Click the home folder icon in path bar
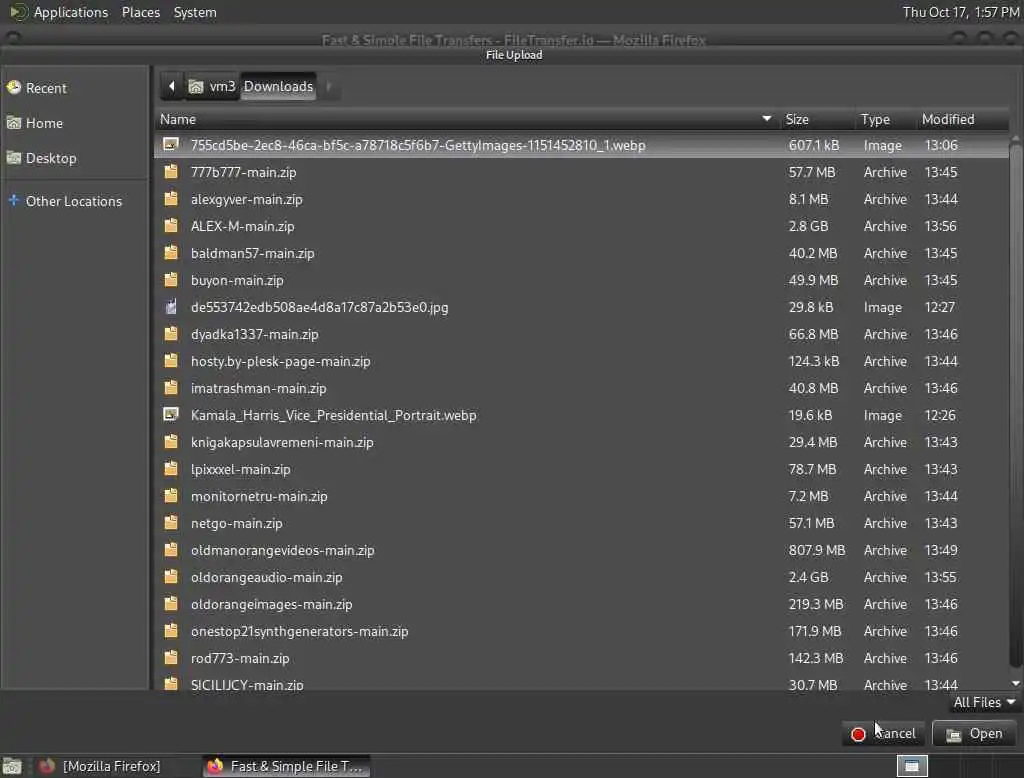 [196, 86]
